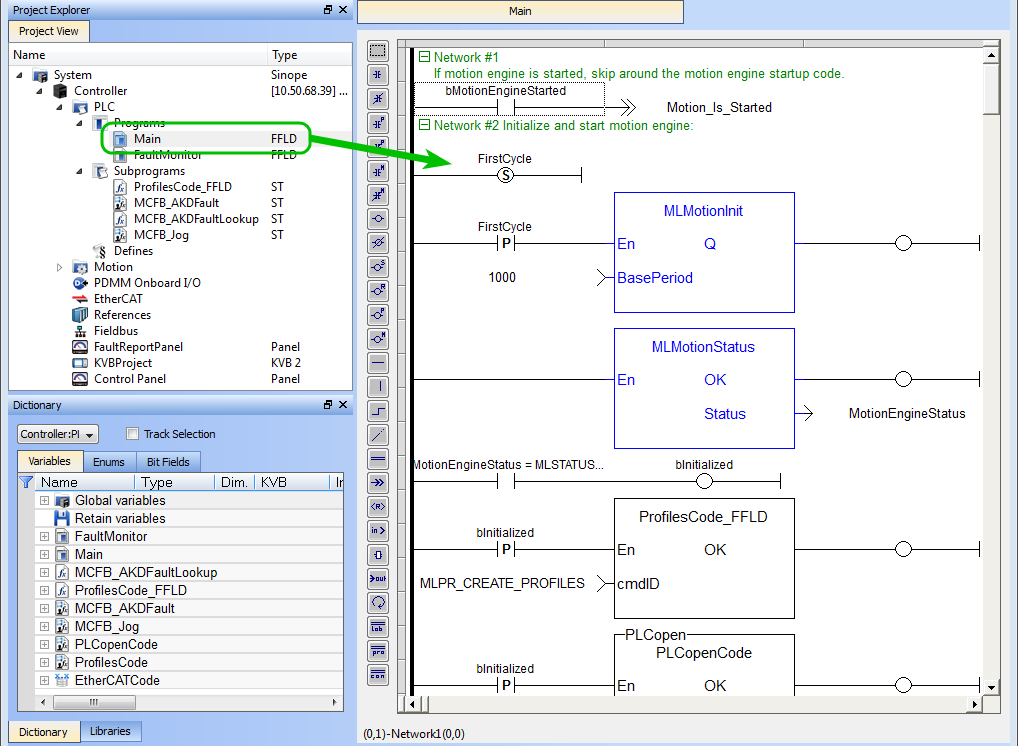Collapse Network #1 with minus box
The image size is (1018, 746).
coord(425,57)
